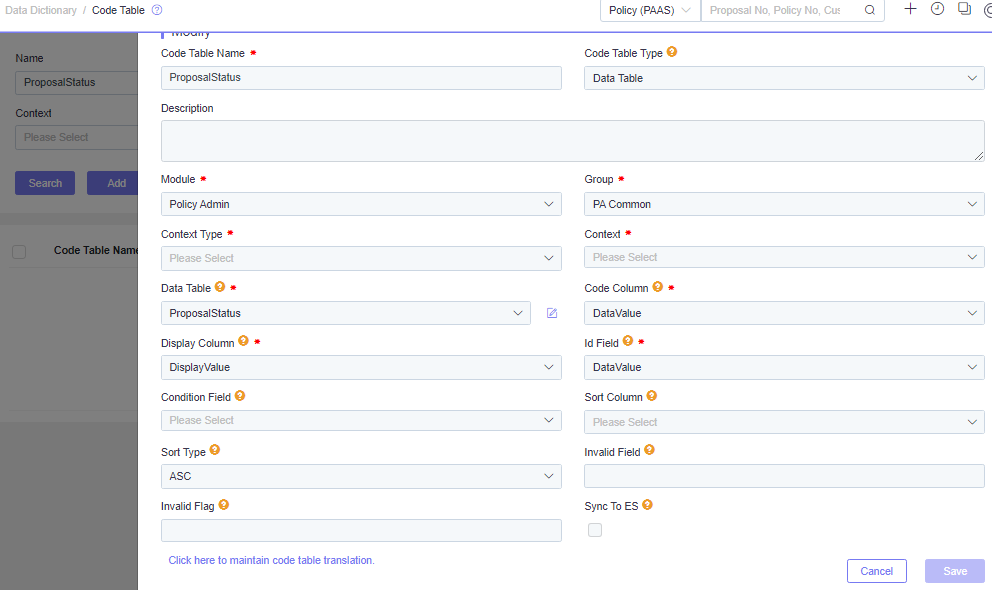The height and width of the screenshot is (590, 992).
Task: Open the Context Type dropdown
Action: [361, 258]
